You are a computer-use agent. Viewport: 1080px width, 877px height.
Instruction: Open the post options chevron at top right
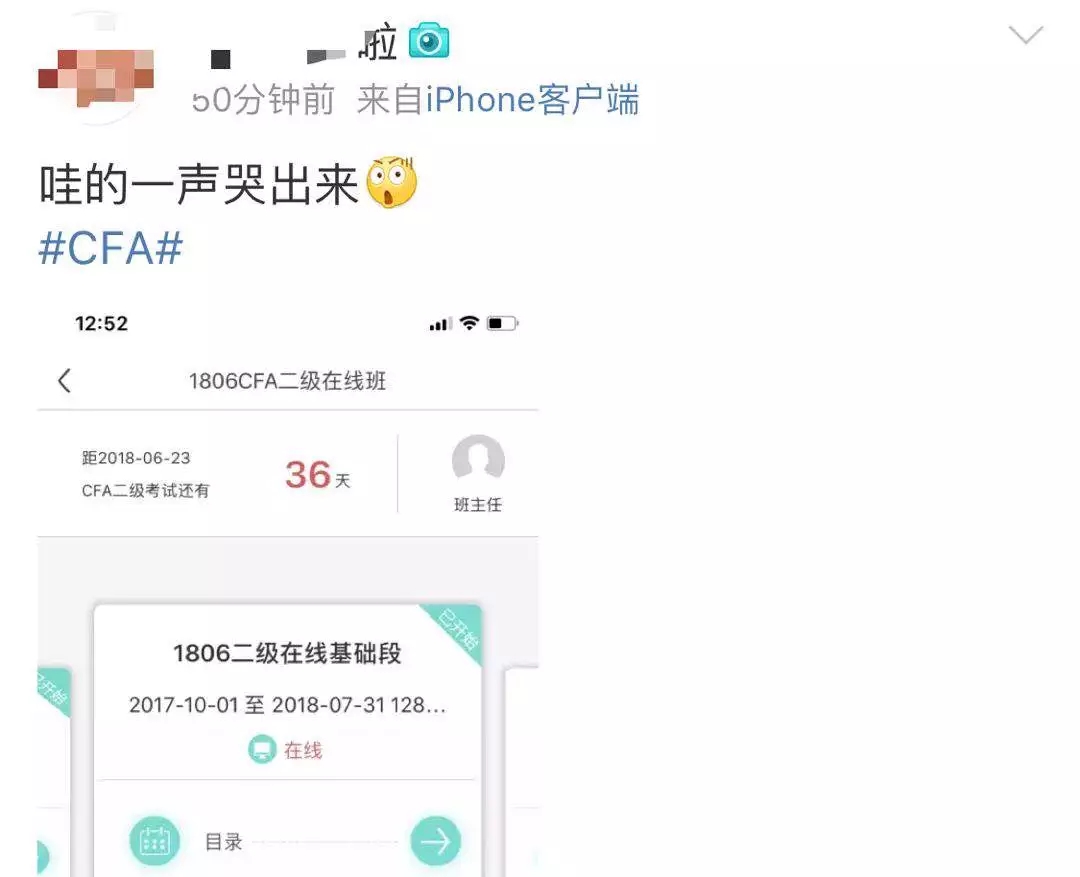click(1026, 34)
